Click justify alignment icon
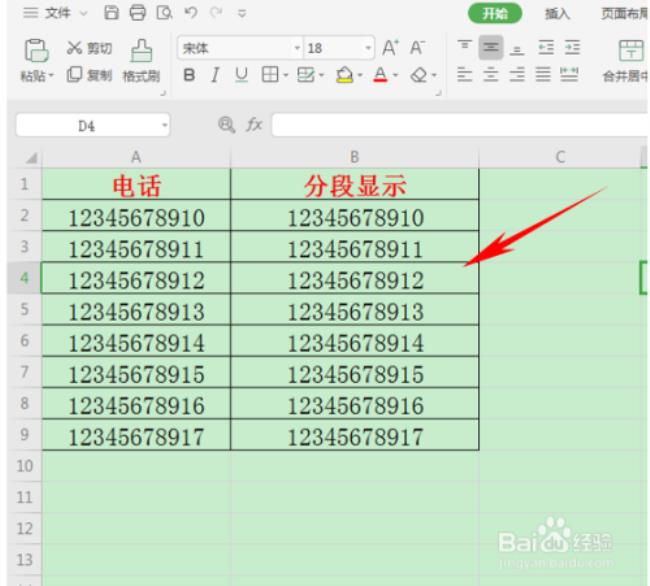 click(x=543, y=75)
